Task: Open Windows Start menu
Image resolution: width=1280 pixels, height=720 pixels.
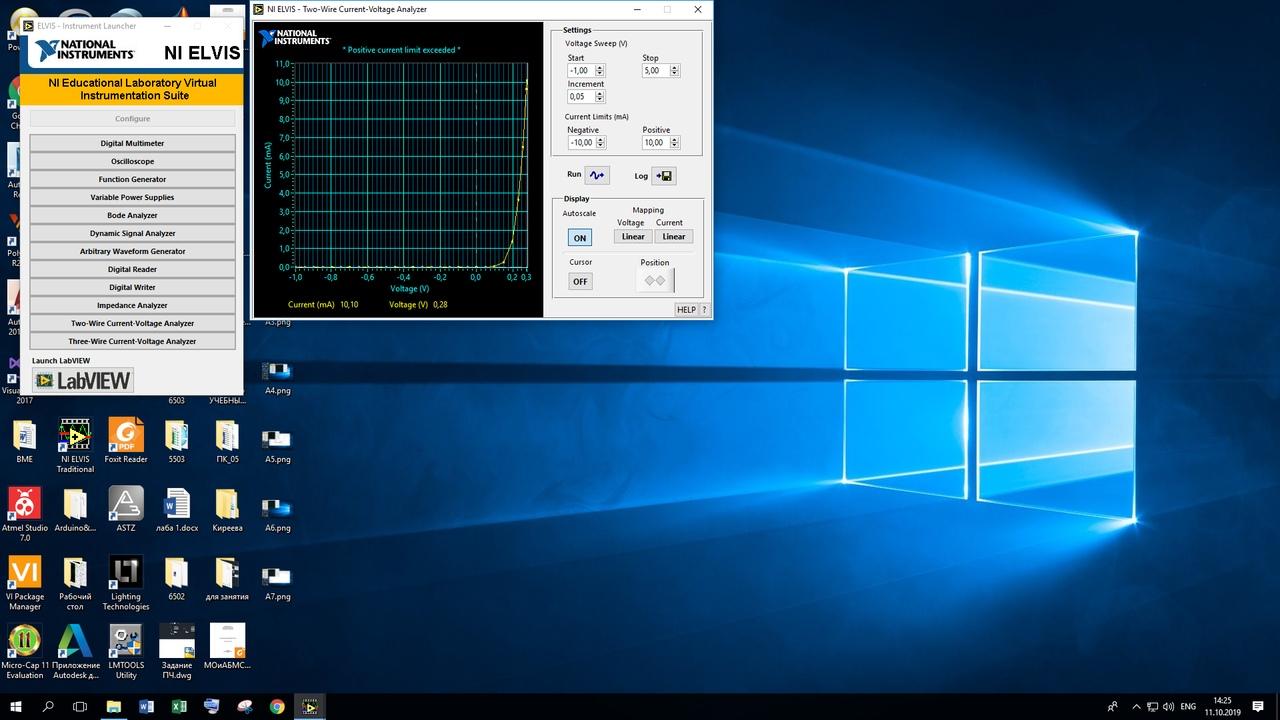Action: click(x=16, y=706)
